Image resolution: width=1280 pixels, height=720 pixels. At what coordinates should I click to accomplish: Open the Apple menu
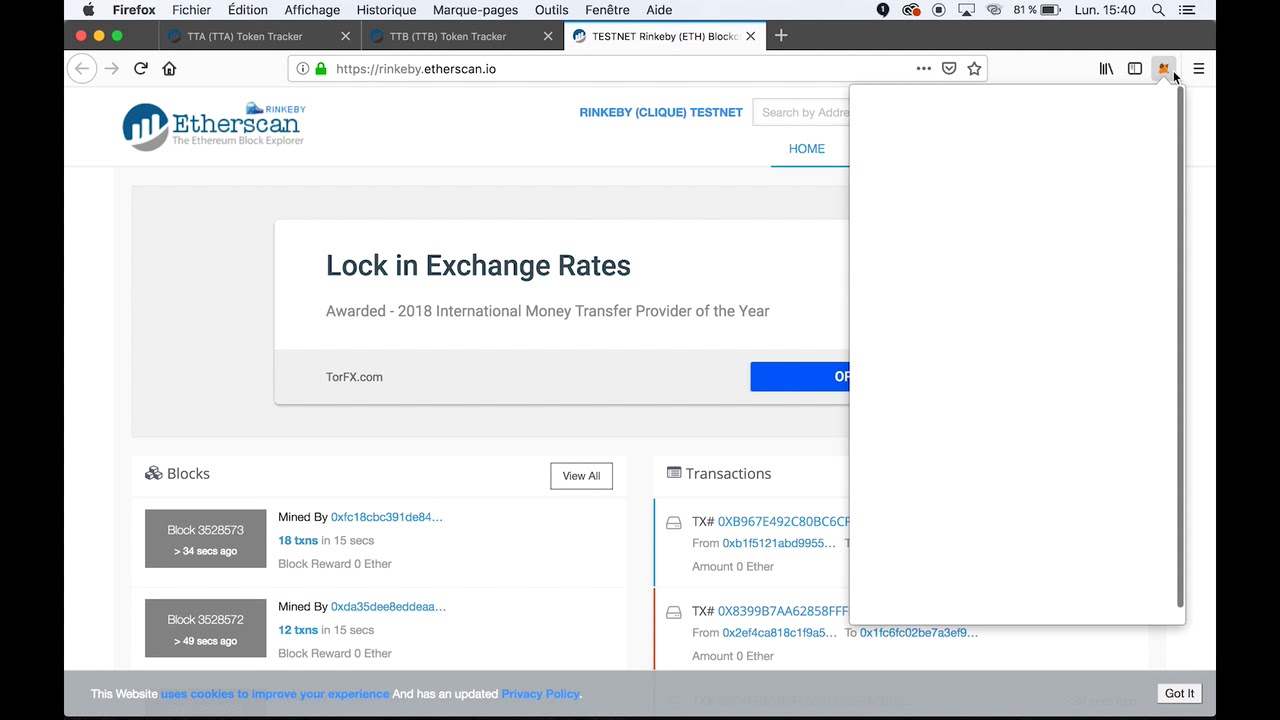88,10
